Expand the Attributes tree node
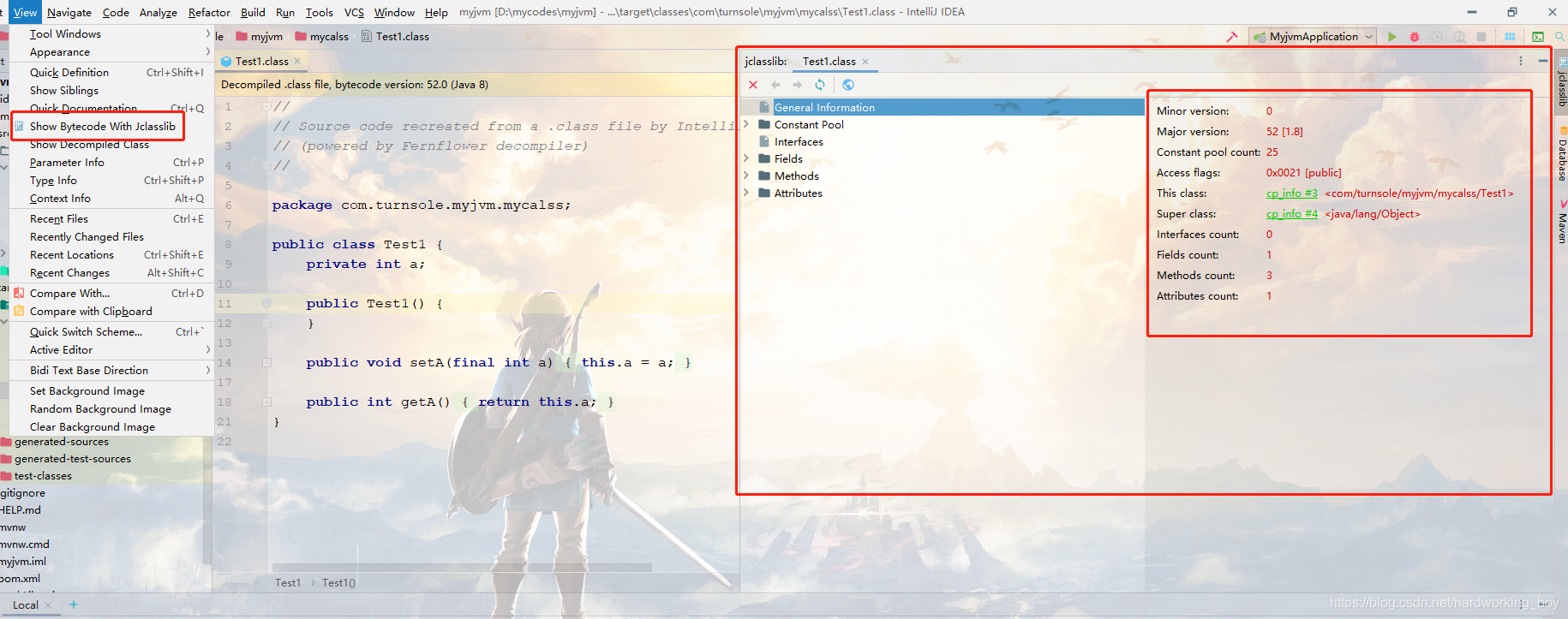The image size is (1568, 619). (746, 193)
